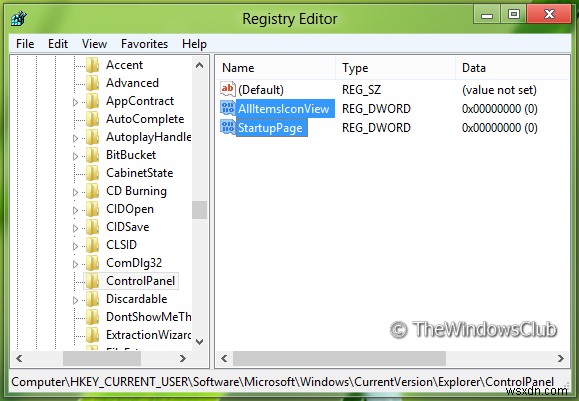Expand the Discardable key
Image resolution: width=579 pixels, height=401 pixels.
[x=75, y=300]
